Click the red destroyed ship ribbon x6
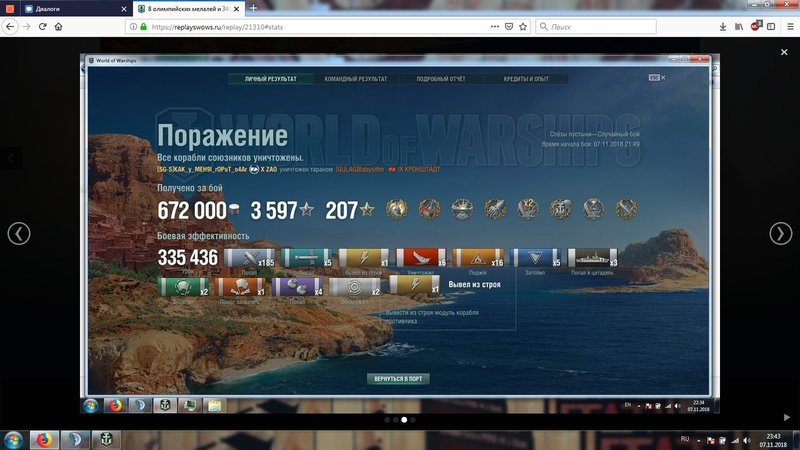The width and height of the screenshot is (800, 450). (x=421, y=258)
